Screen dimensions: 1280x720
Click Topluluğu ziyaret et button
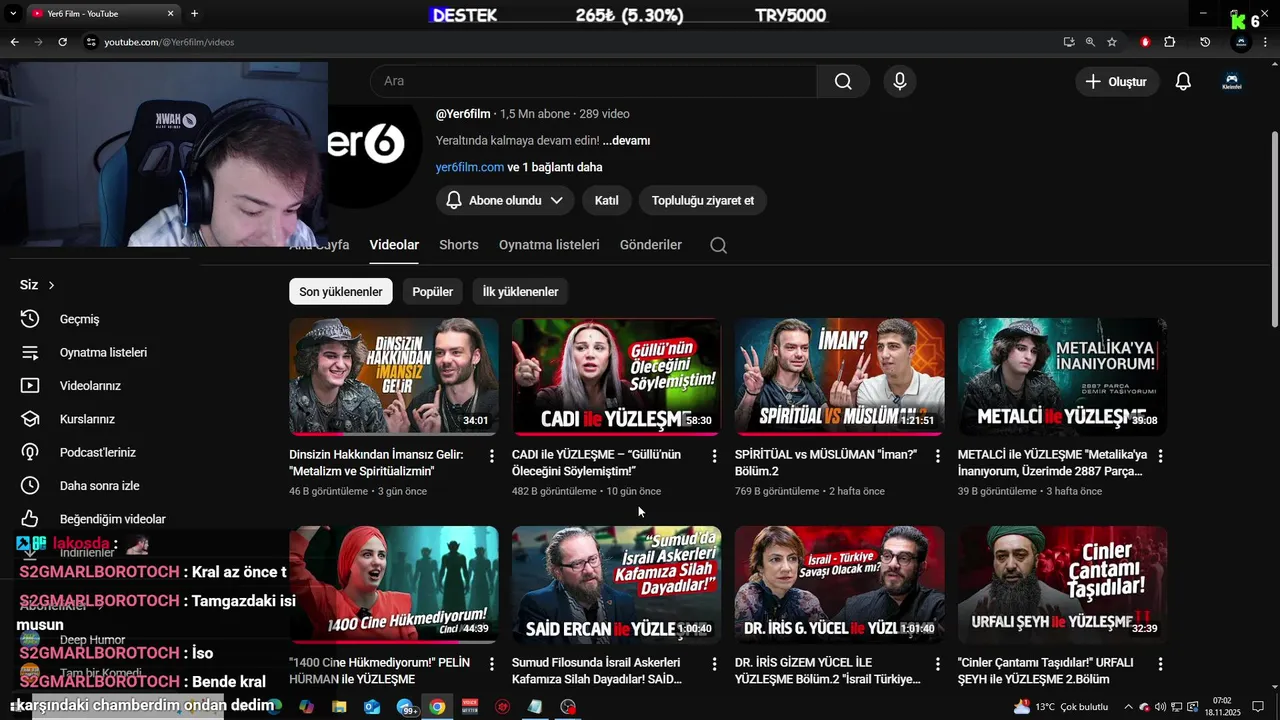(703, 200)
